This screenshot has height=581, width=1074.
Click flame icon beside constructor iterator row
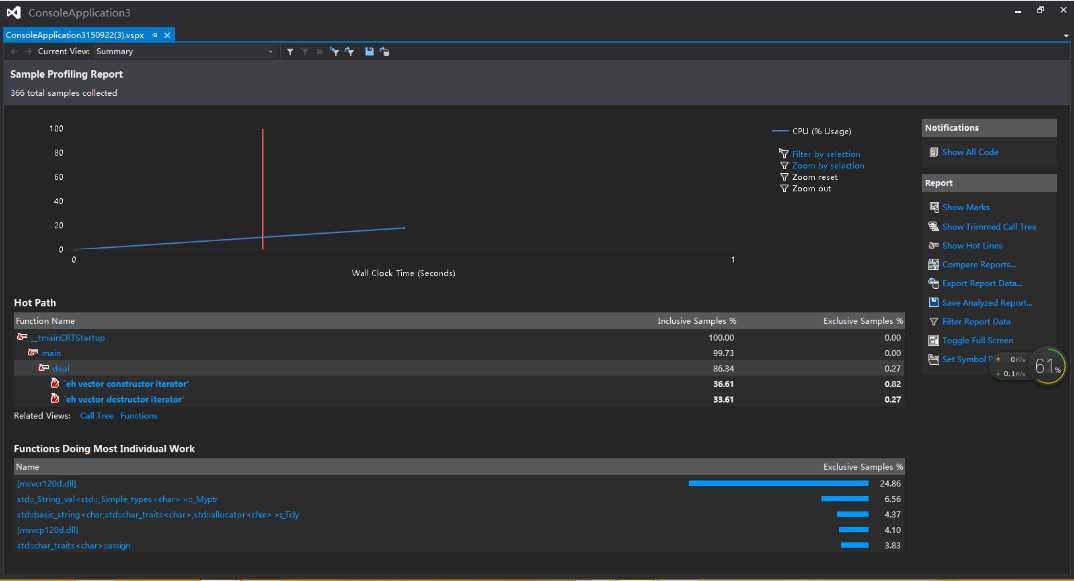(55, 384)
